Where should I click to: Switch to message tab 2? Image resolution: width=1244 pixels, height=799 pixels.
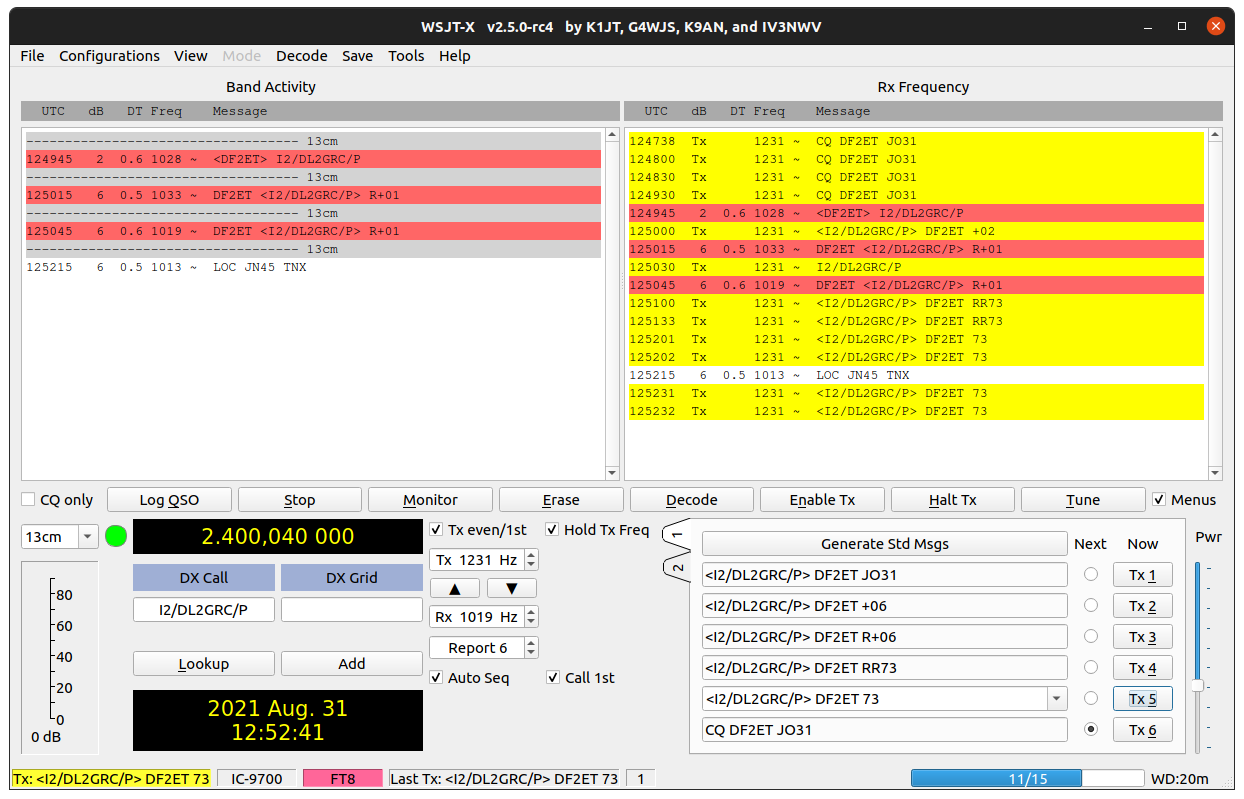point(676,568)
